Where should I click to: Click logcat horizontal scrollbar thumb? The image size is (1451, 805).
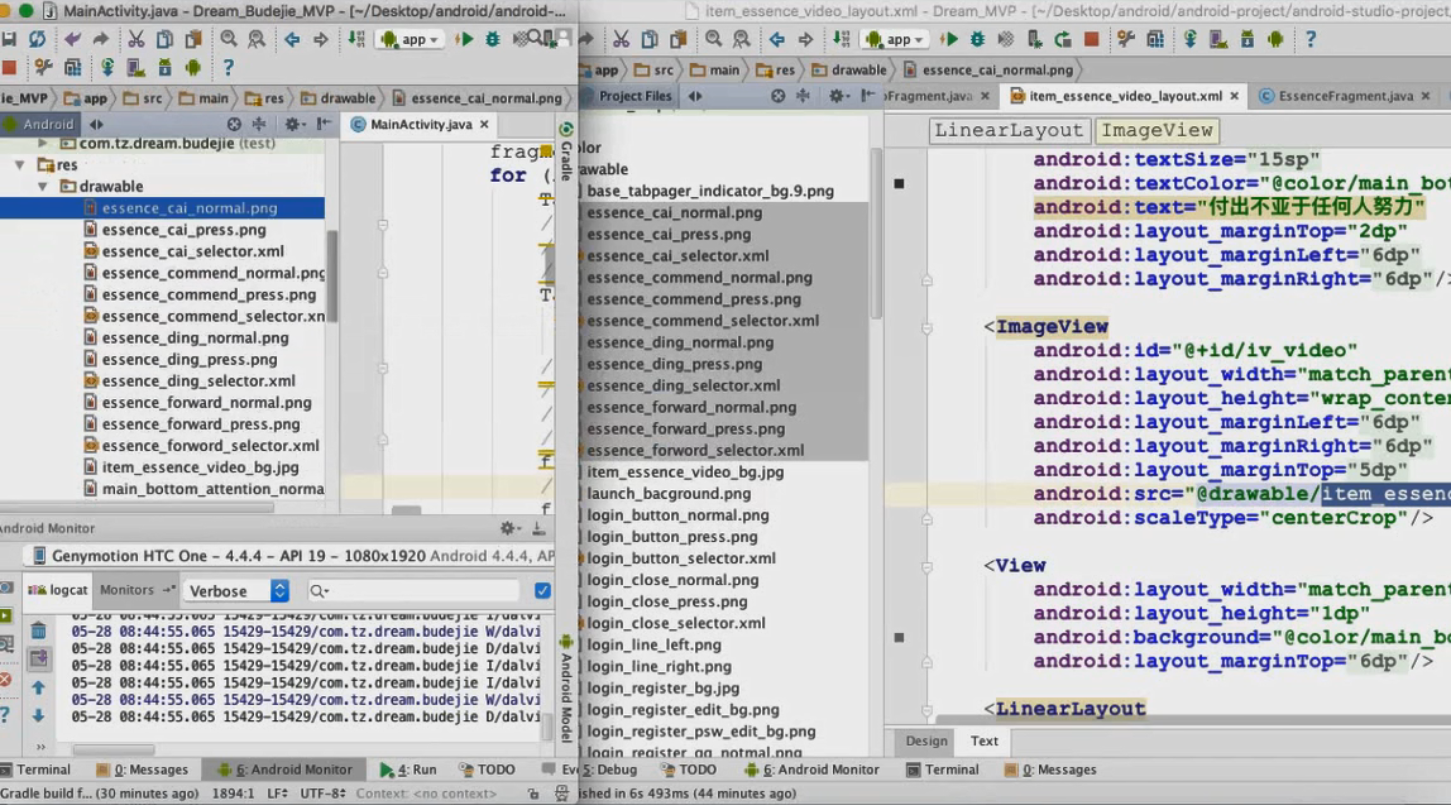pyautogui.click(x=112, y=749)
